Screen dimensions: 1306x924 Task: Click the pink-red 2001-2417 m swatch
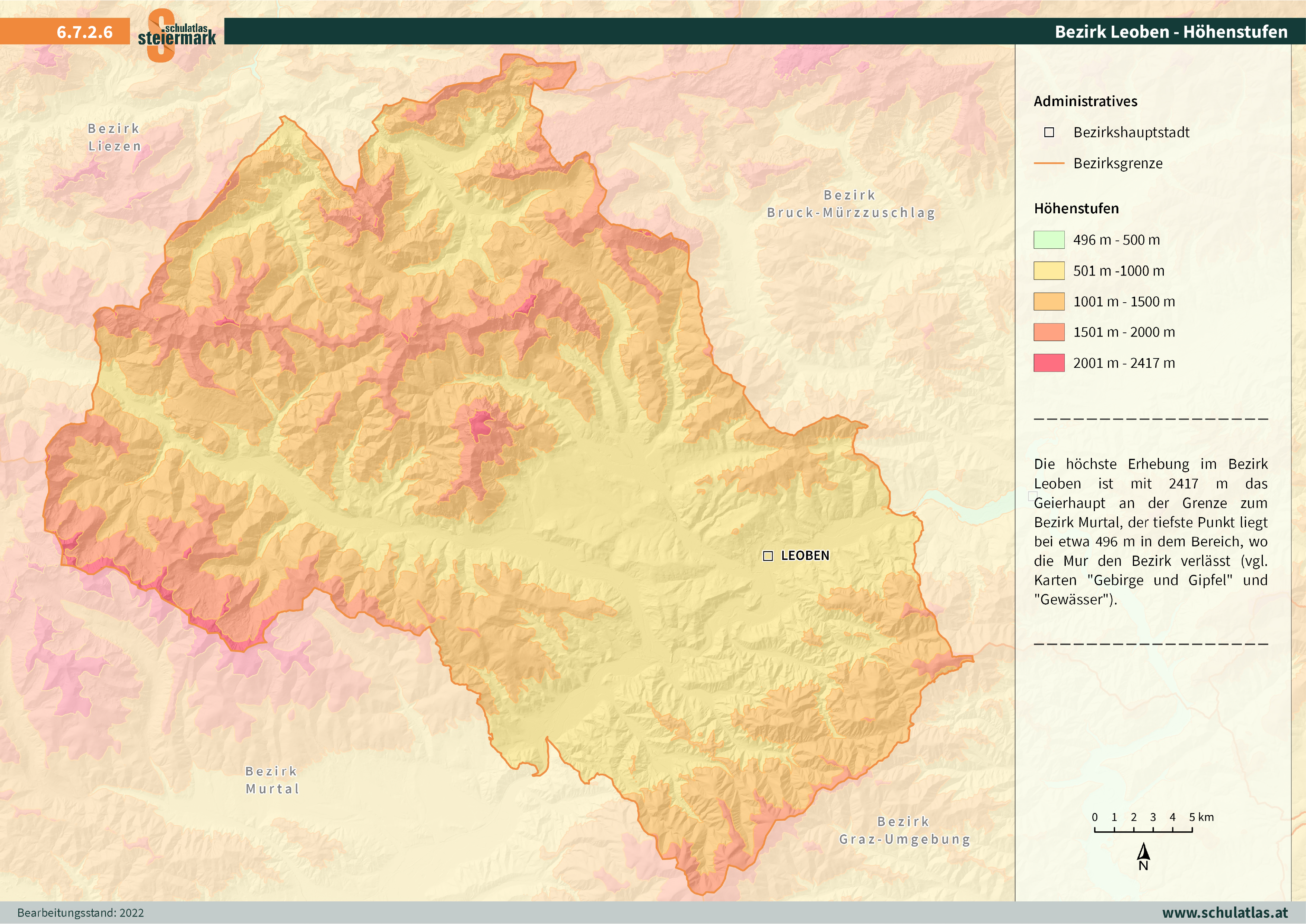coord(1049,363)
